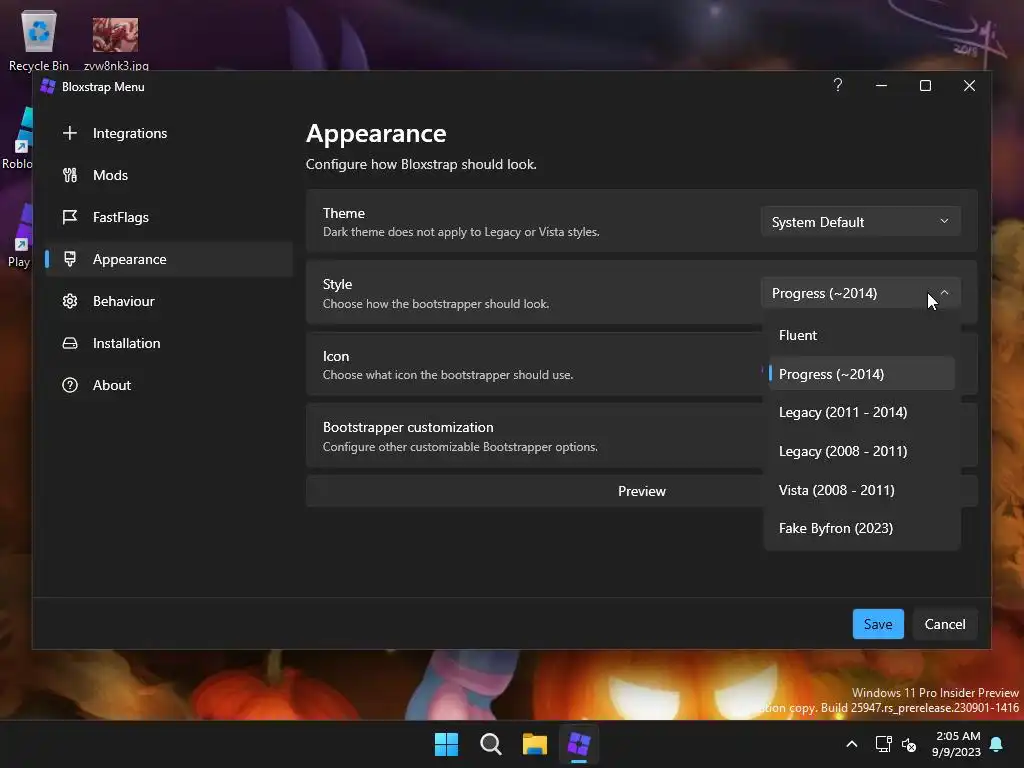Choose Fluent style option

[861, 335]
